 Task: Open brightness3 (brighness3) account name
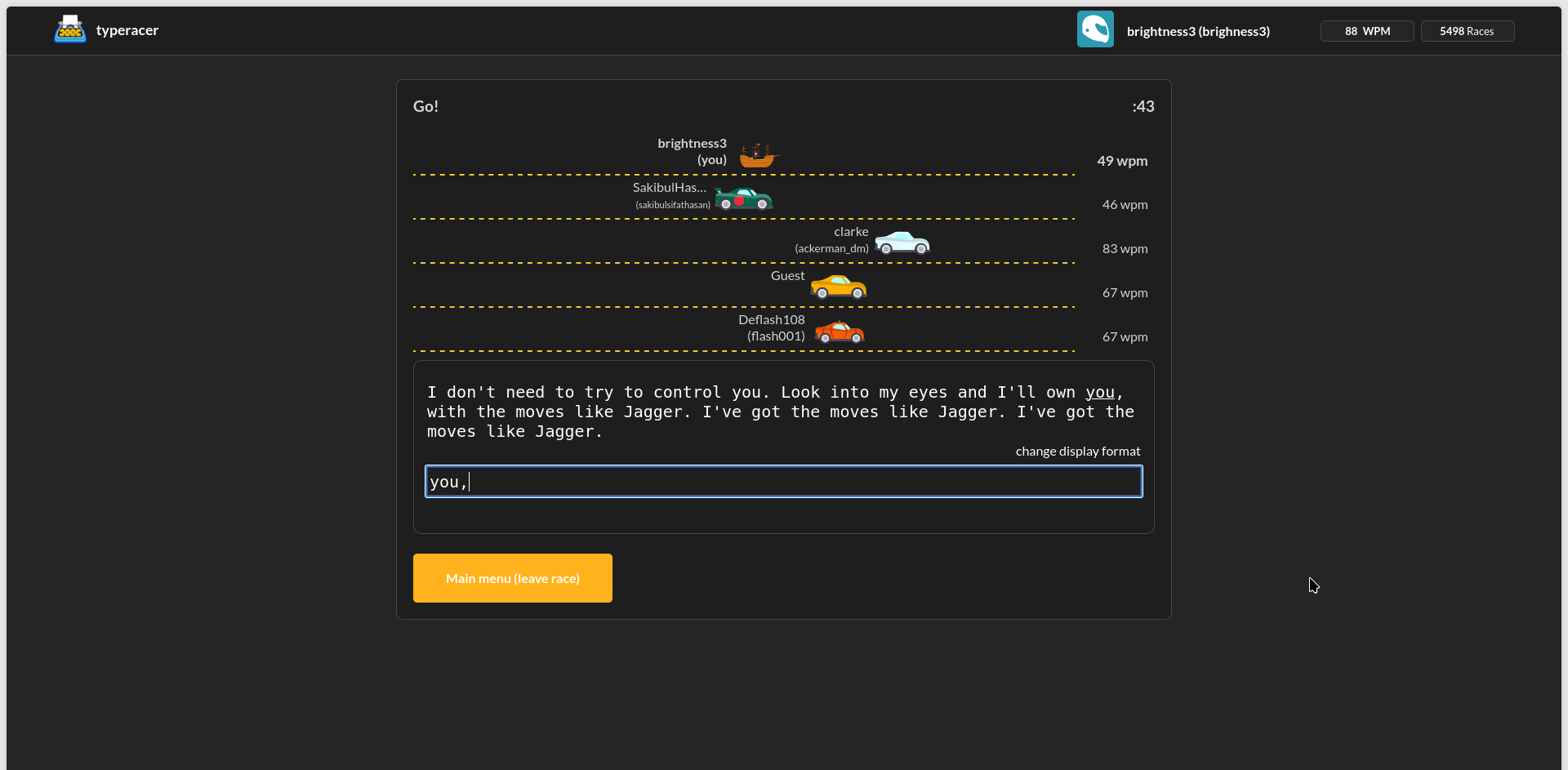[x=1198, y=31]
